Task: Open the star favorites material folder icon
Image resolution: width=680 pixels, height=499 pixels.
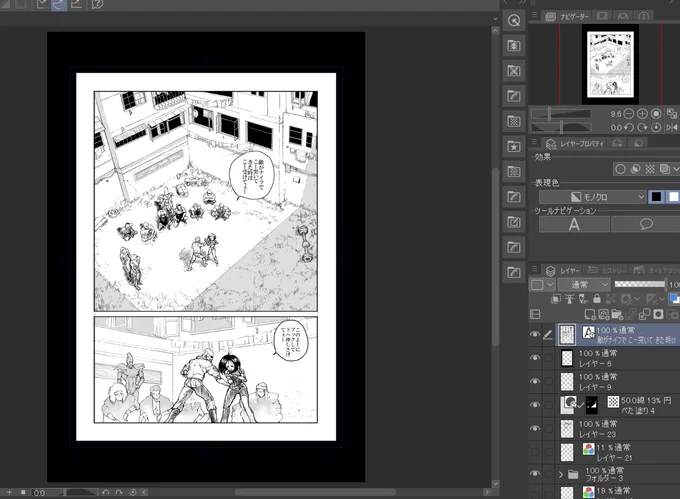Action: (x=514, y=147)
